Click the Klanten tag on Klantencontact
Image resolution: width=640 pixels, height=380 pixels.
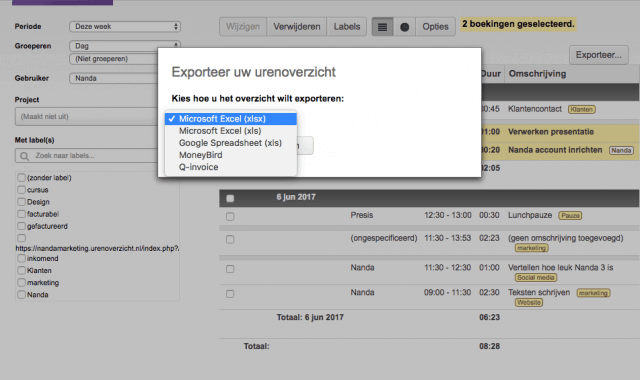point(582,109)
